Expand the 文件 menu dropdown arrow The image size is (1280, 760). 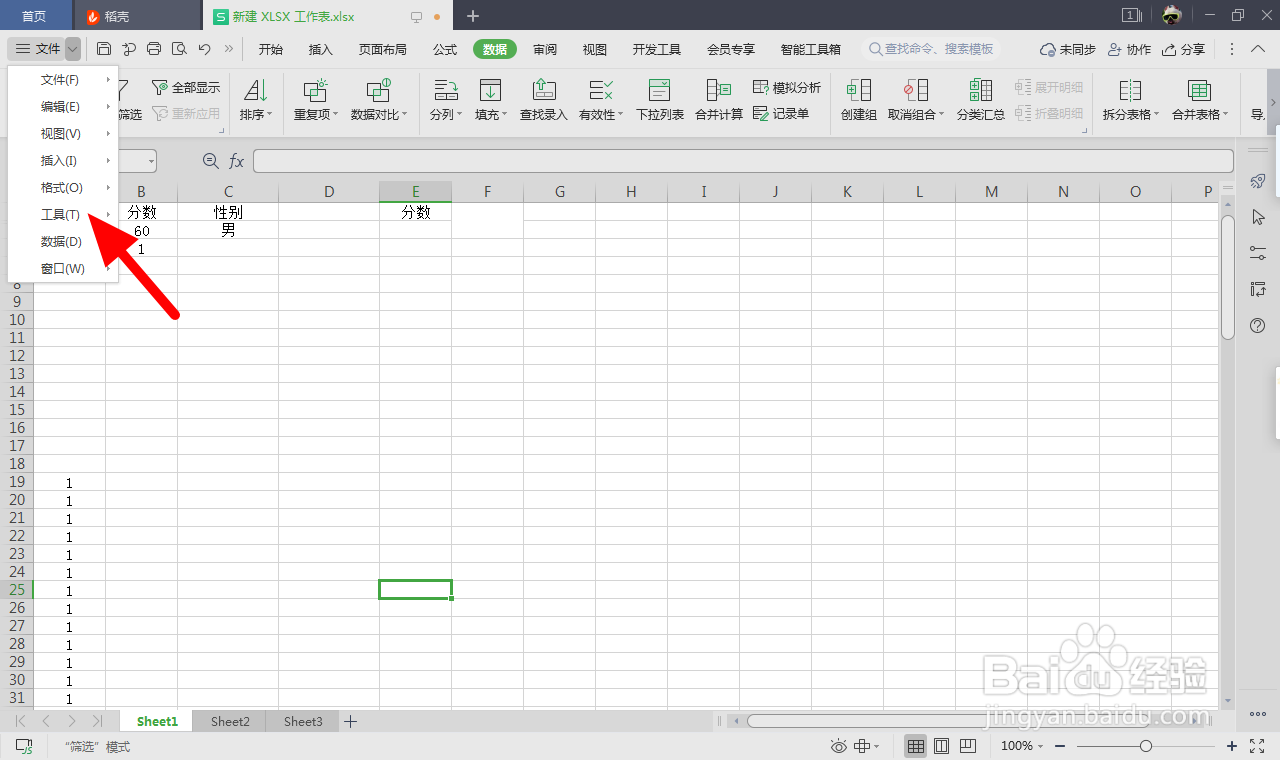(73, 49)
